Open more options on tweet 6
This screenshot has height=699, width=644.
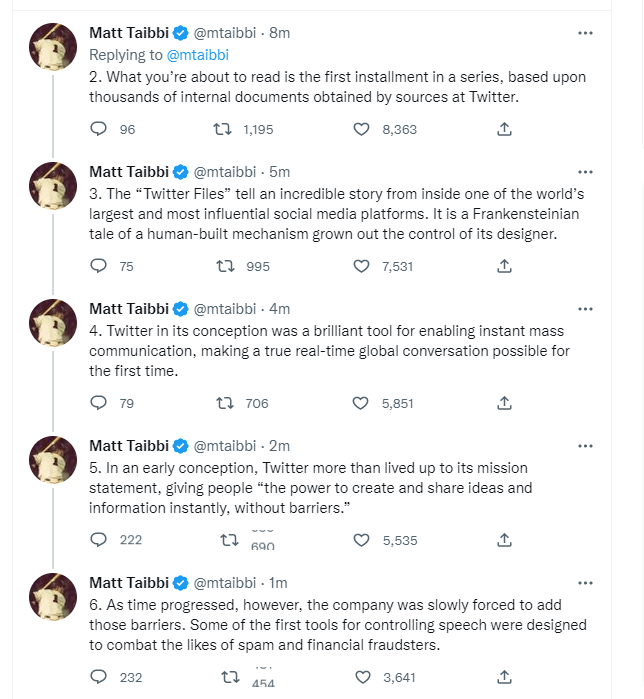point(585,583)
